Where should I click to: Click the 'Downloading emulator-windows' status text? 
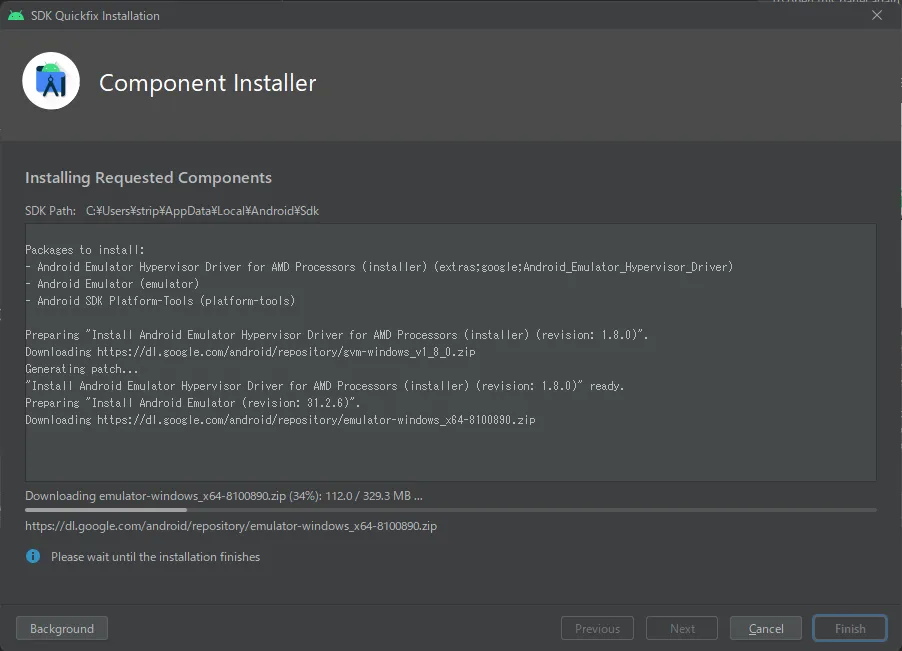tap(223, 496)
